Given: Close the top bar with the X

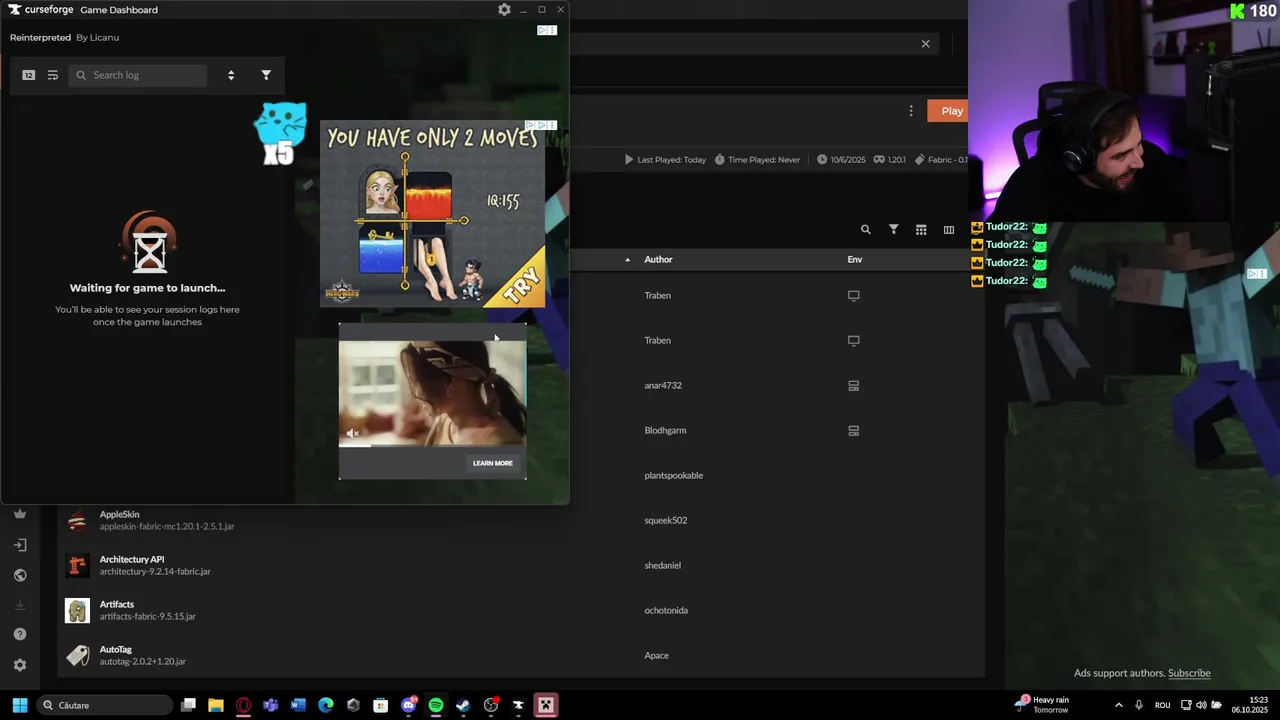Looking at the screenshot, I should coord(925,44).
